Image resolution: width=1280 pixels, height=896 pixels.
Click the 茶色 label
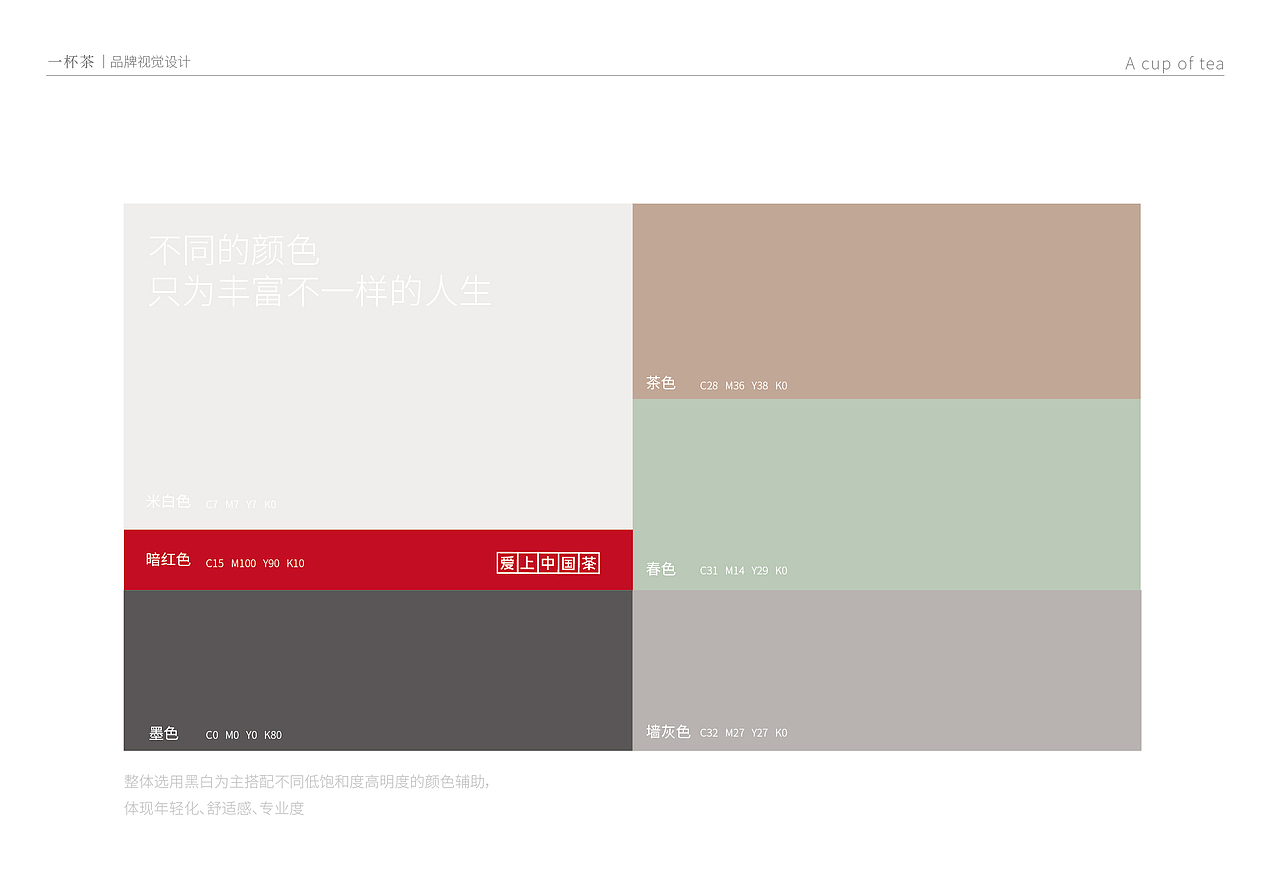661,383
